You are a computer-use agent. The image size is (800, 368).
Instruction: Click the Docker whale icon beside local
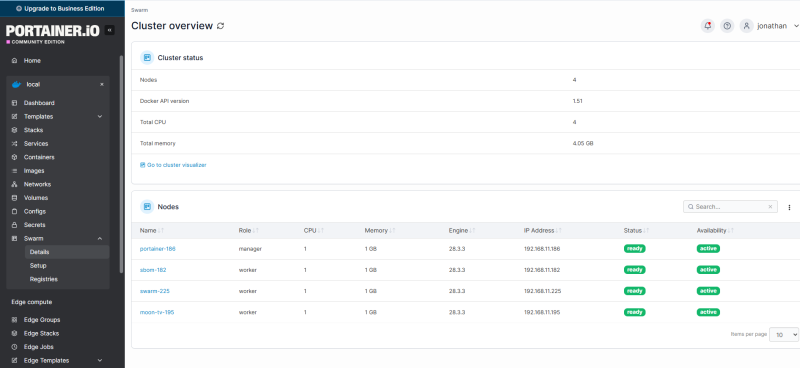(x=16, y=84)
